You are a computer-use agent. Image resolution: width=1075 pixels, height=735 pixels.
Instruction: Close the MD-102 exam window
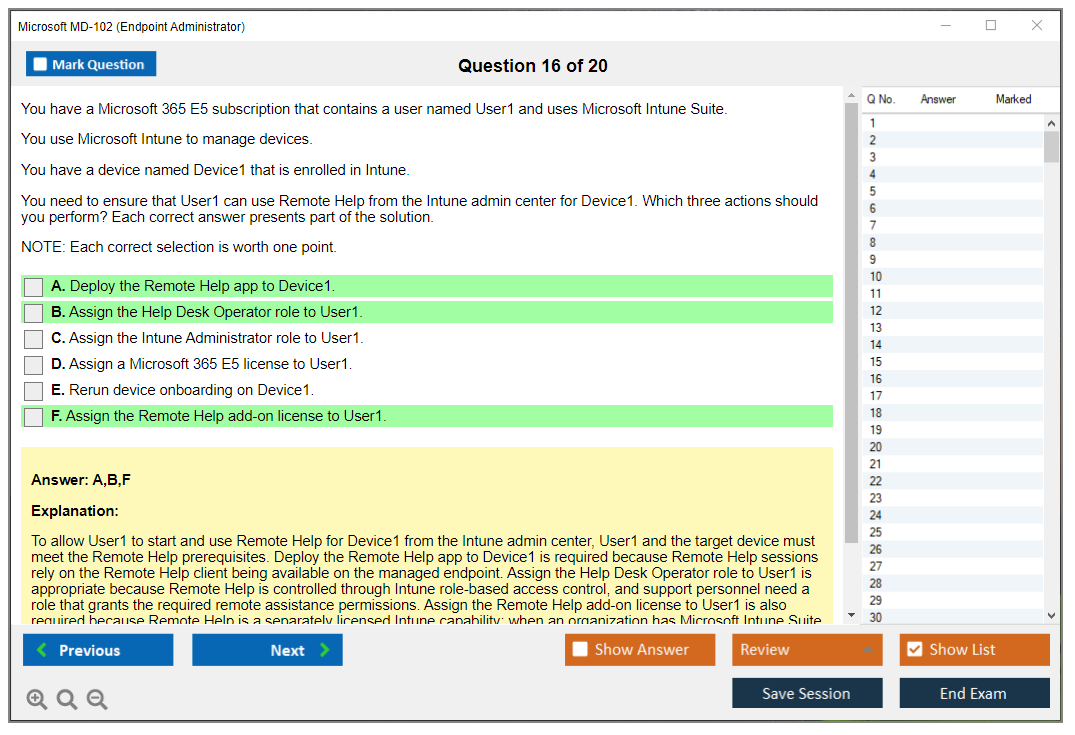(x=1037, y=25)
